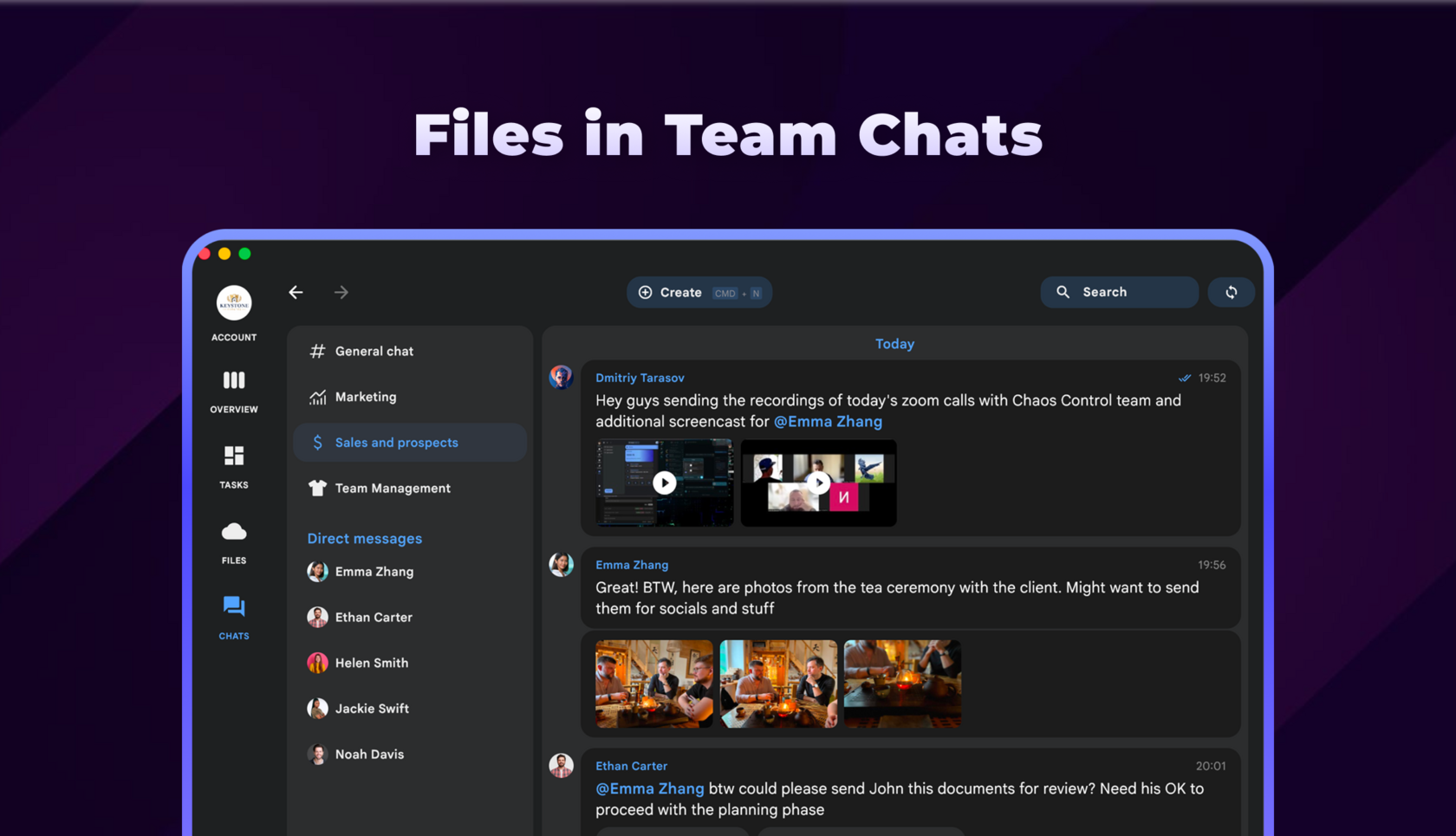Click the @Emma Zhang mention in Ethan's message
This screenshot has height=836, width=1456.
[649, 788]
